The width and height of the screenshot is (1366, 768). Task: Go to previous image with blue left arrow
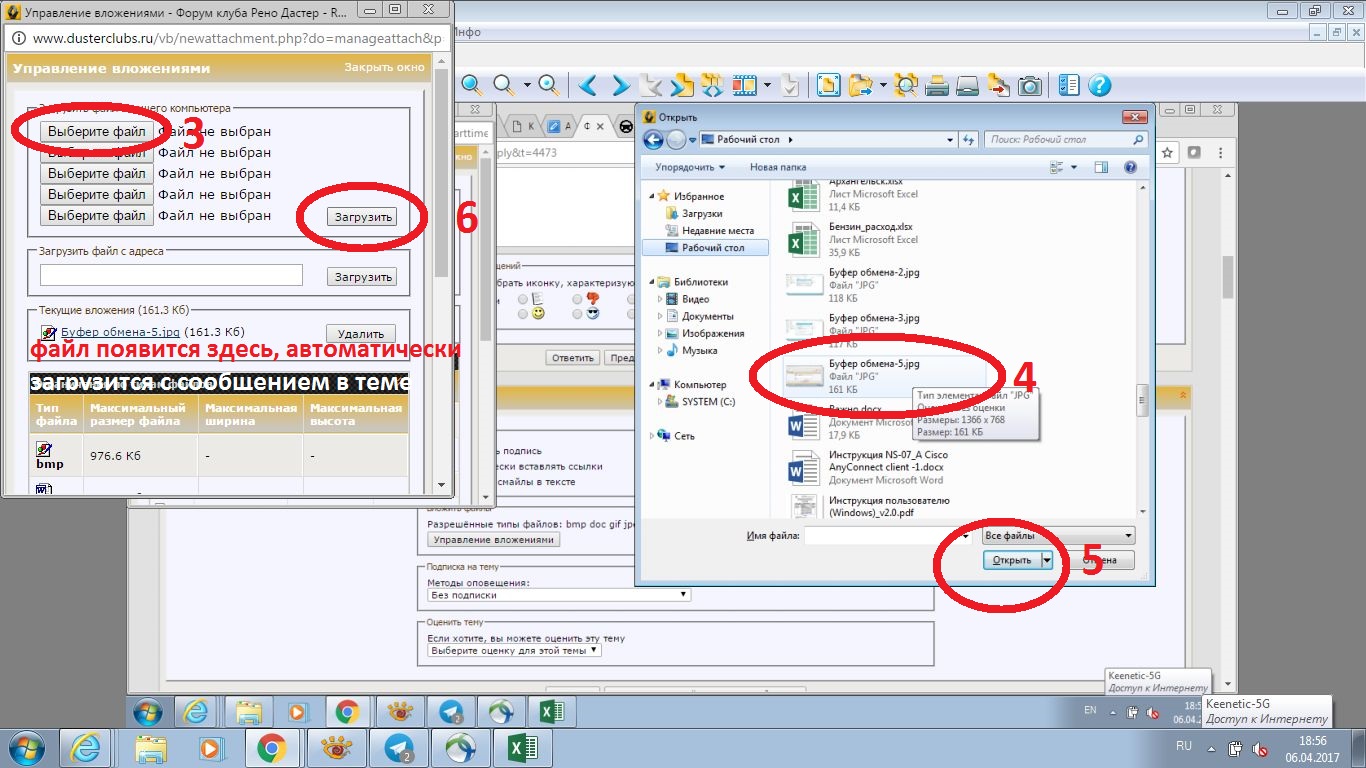(589, 85)
